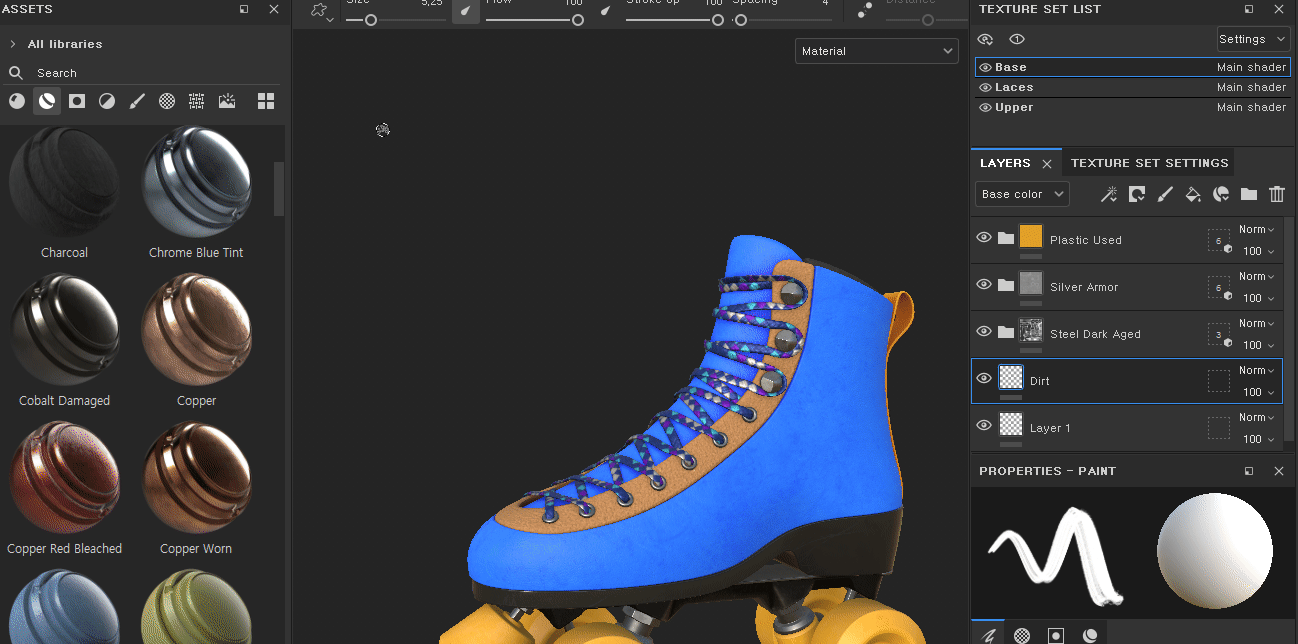Switch to Texture Set Settings tab

[1149, 163]
